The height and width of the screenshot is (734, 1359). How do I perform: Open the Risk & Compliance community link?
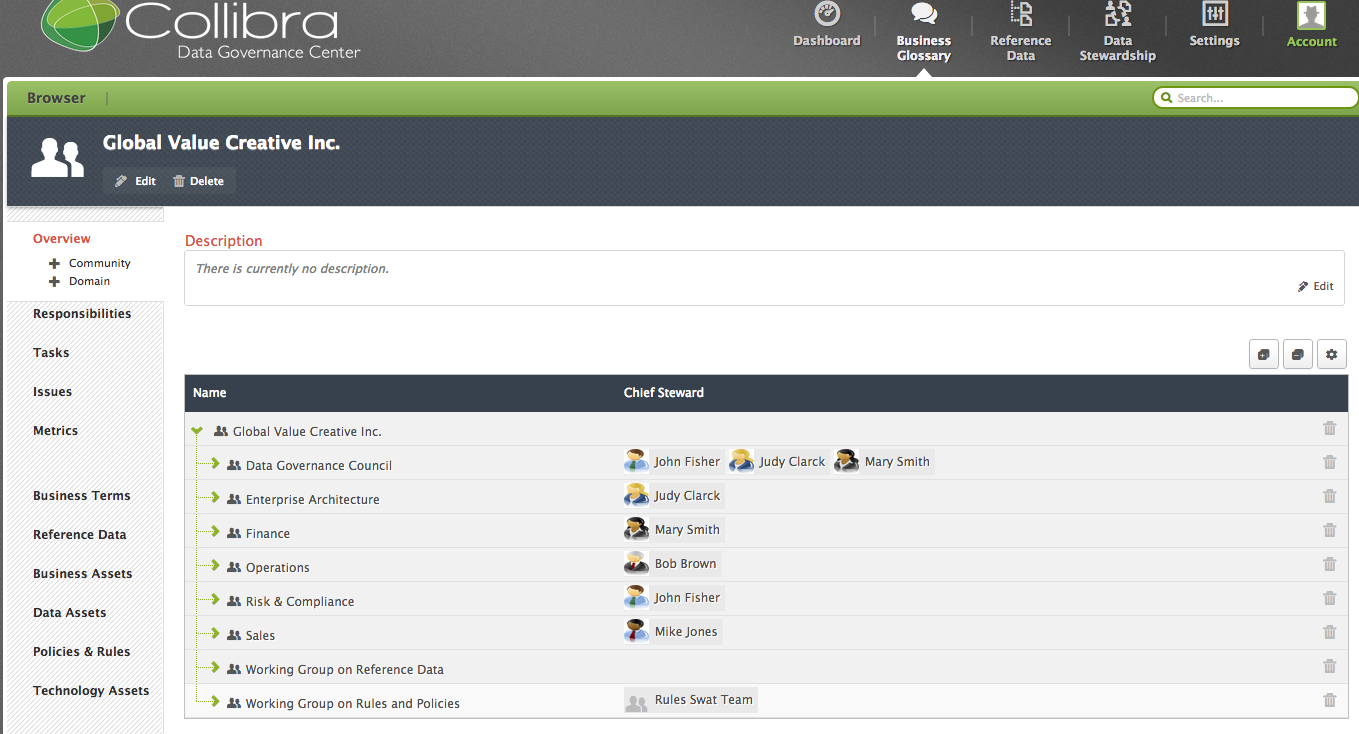pos(300,602)
